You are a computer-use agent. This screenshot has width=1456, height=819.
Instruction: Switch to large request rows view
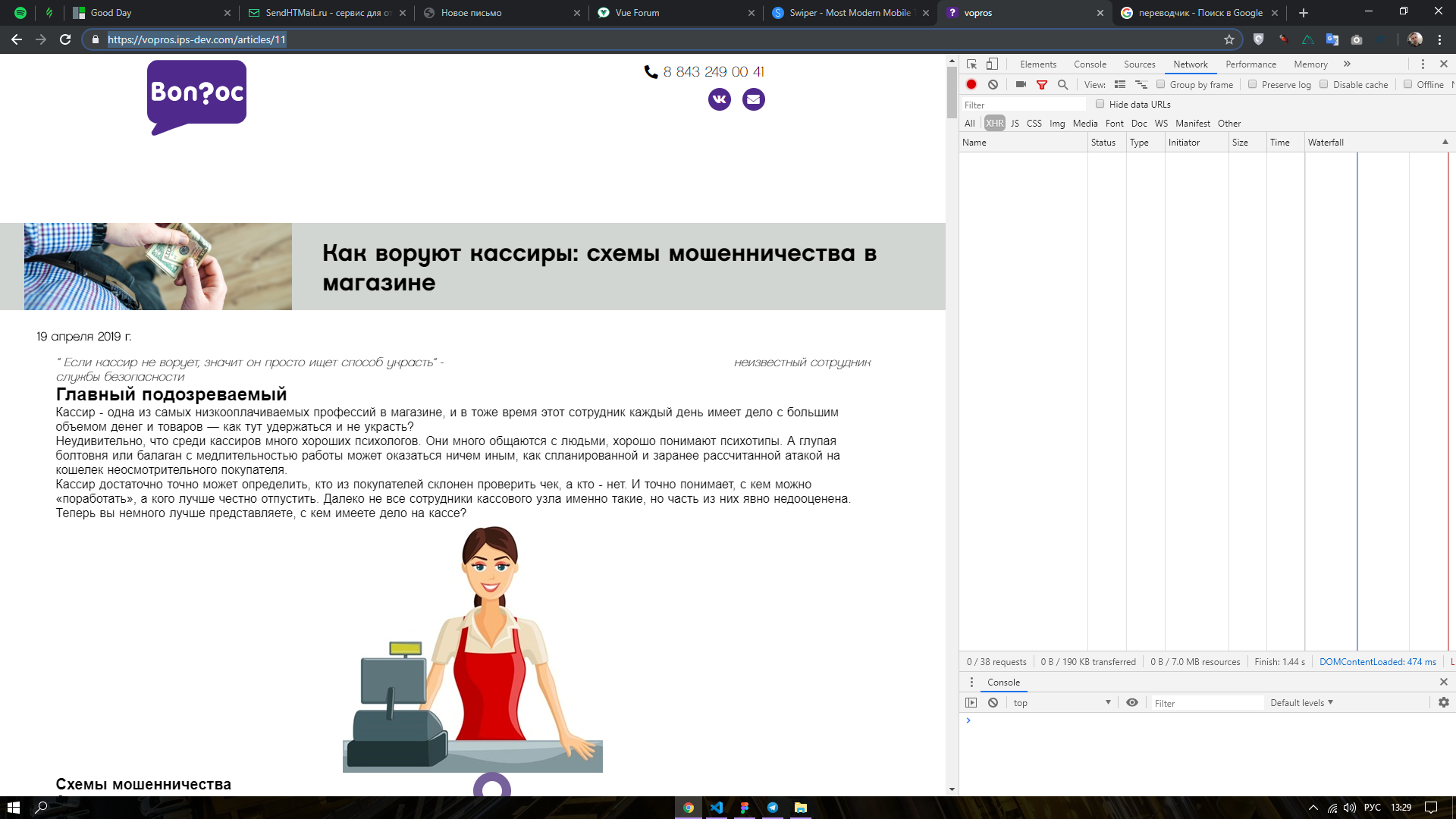click(1120, 85)
